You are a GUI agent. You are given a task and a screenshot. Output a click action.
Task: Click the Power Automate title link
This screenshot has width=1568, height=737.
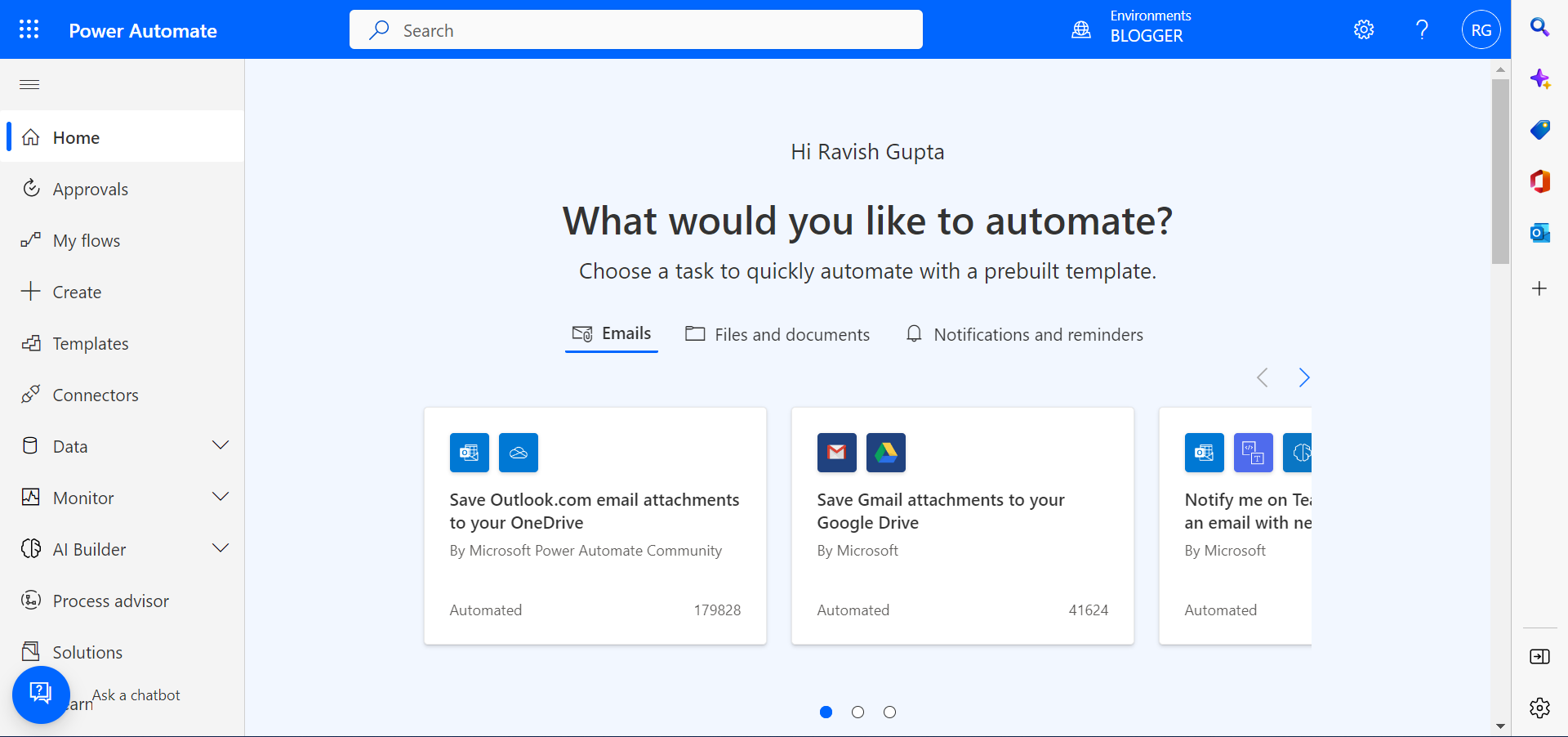(x=143, y=31)
